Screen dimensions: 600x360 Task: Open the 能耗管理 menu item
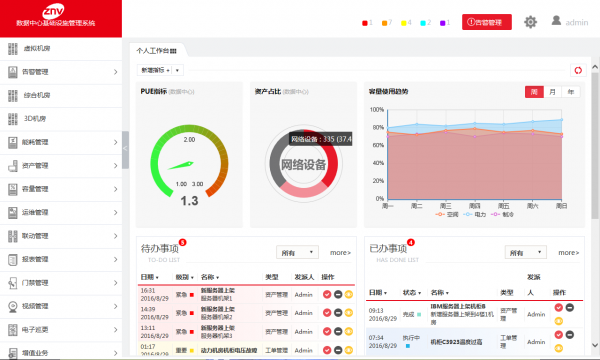(61, 142)
